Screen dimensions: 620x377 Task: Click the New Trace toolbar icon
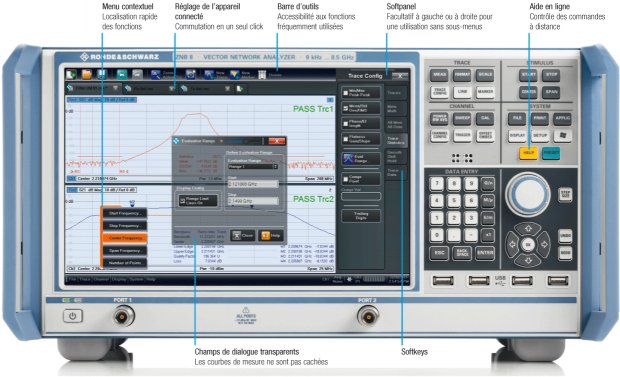click(209, 75)
